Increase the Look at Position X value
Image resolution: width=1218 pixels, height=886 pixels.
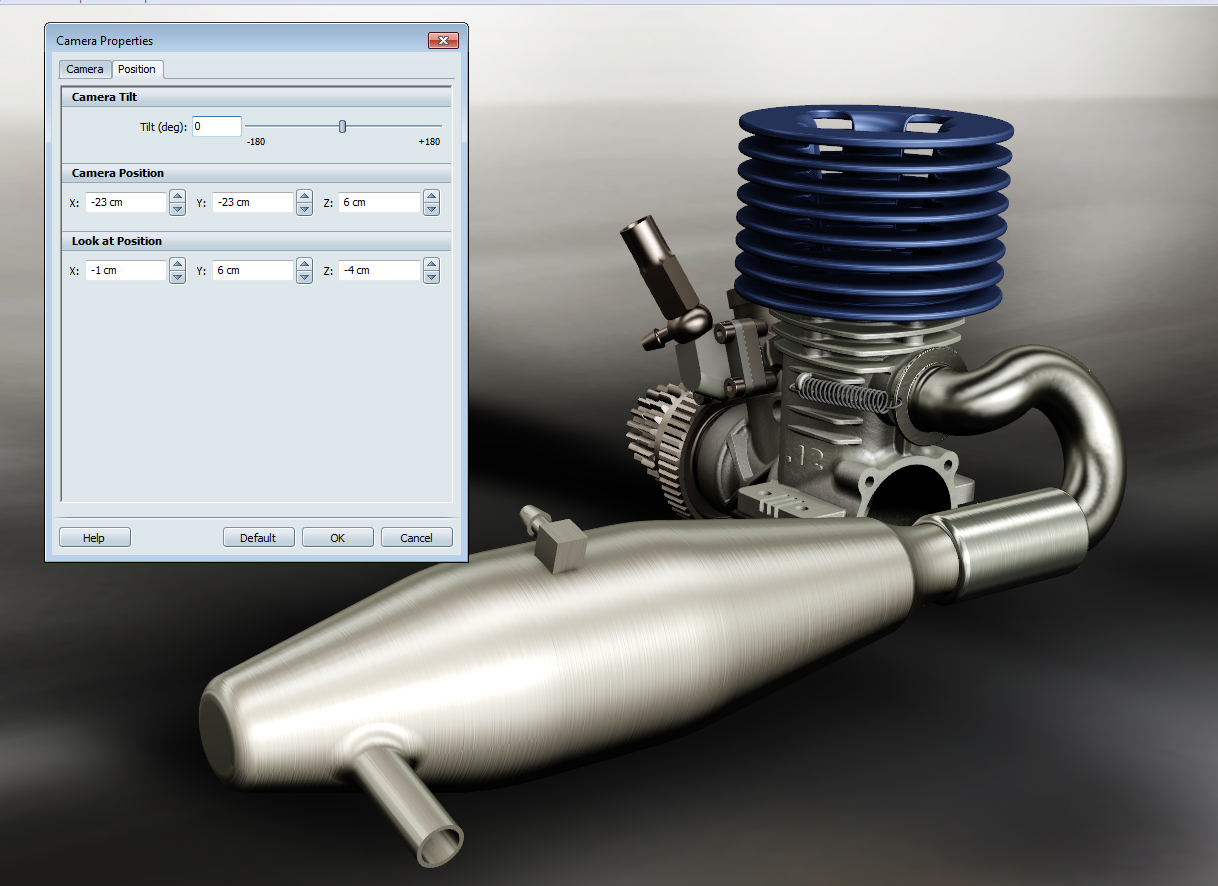(x=177, y=265)
